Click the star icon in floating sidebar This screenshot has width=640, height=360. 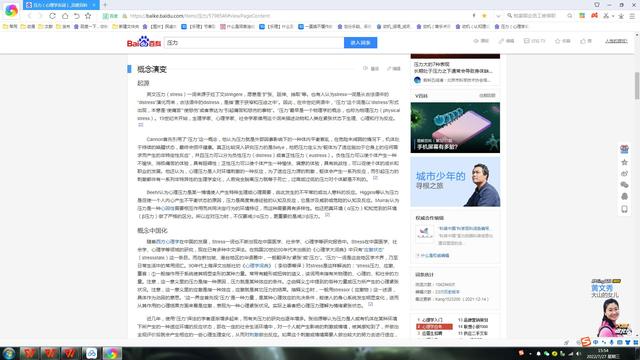624,162
